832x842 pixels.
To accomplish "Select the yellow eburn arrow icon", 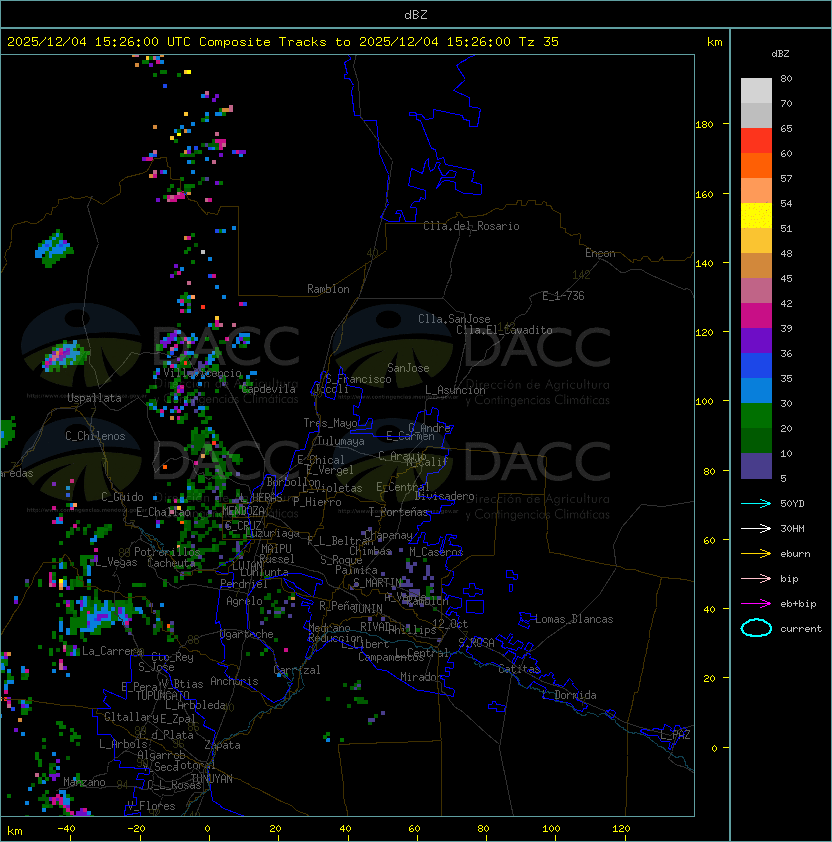I will (x=756, y=554).
